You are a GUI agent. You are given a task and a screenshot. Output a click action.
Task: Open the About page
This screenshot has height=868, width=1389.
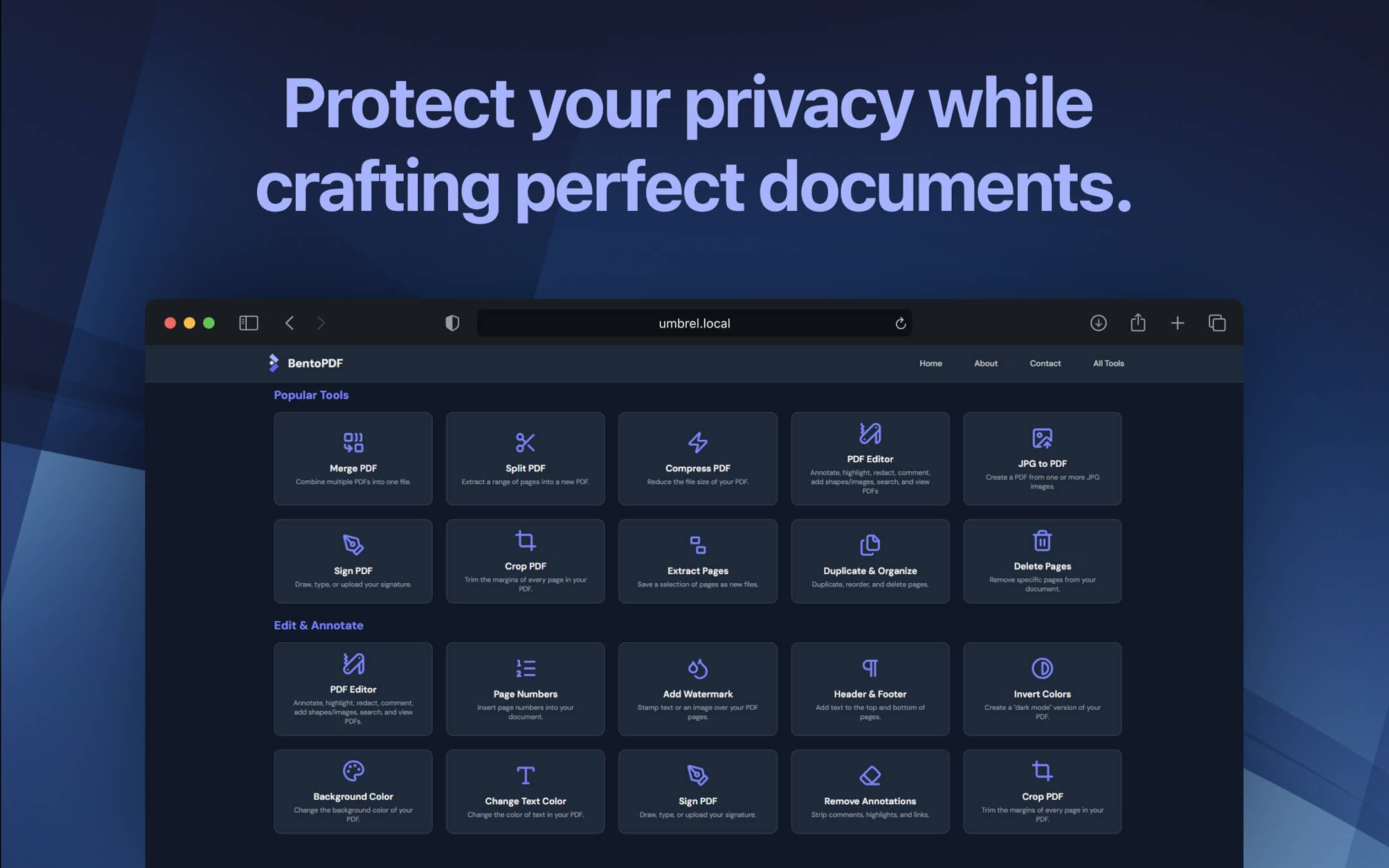985,363
